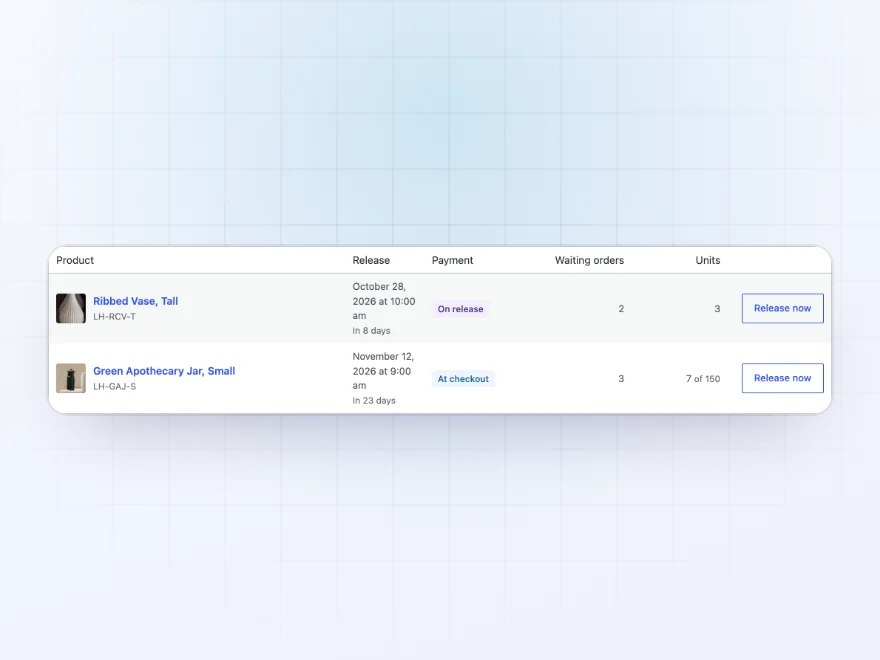Image resolution: width=880 pixels, height=660 pixels.
Task: Click the SKU text LH-GAJ-S
Action: click(114, 387)
